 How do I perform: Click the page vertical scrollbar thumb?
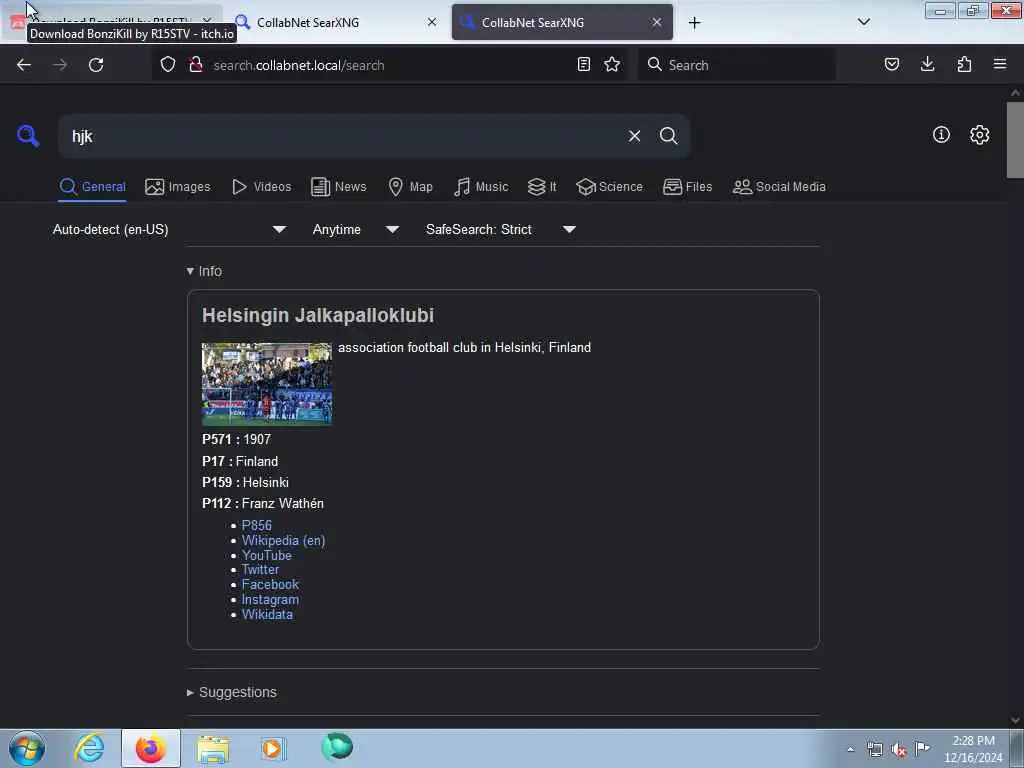point(1015,140)
